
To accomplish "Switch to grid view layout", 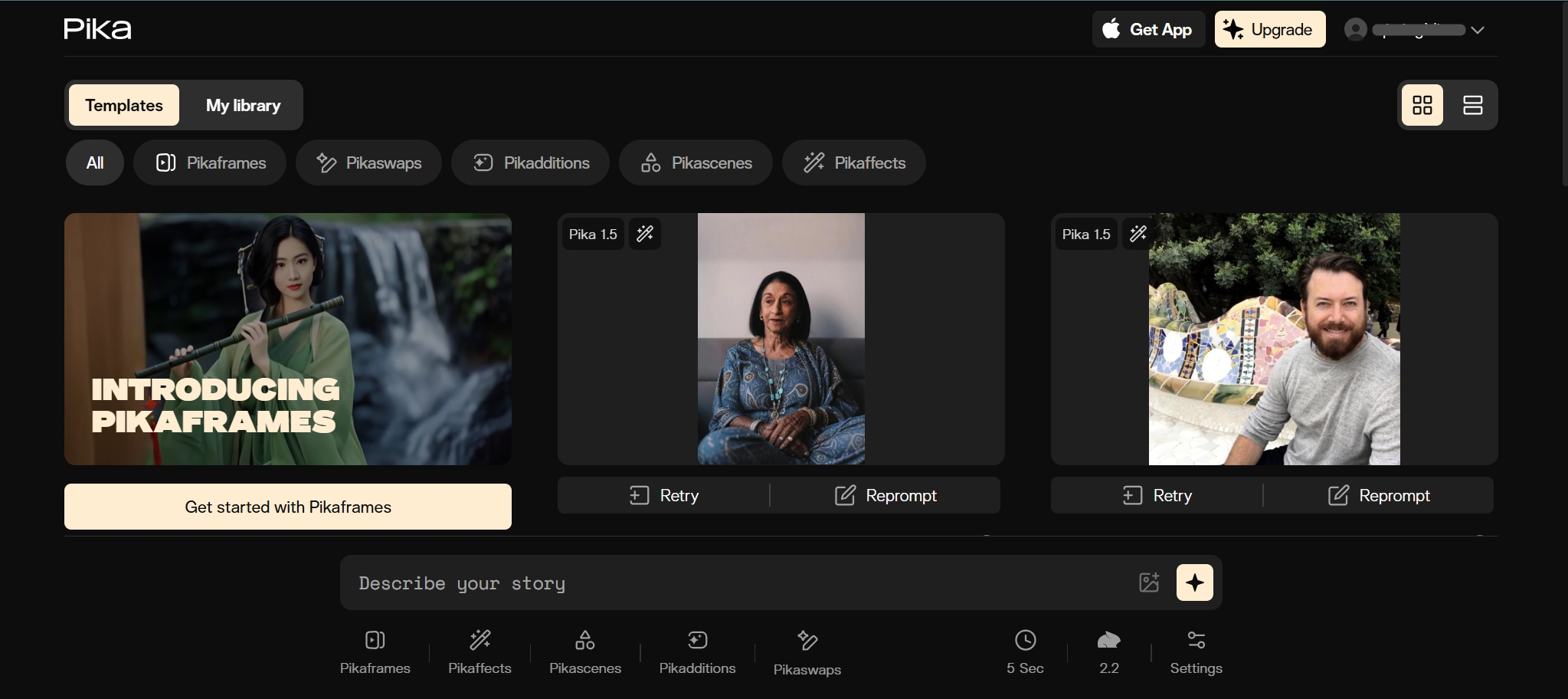I will 1422,105.
